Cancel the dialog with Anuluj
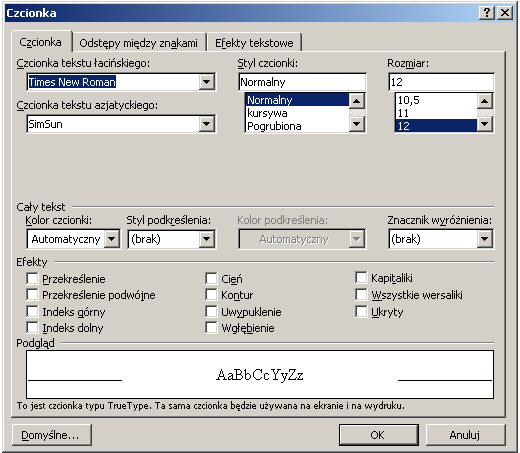The image size is (520, 453). click(465, 435)
